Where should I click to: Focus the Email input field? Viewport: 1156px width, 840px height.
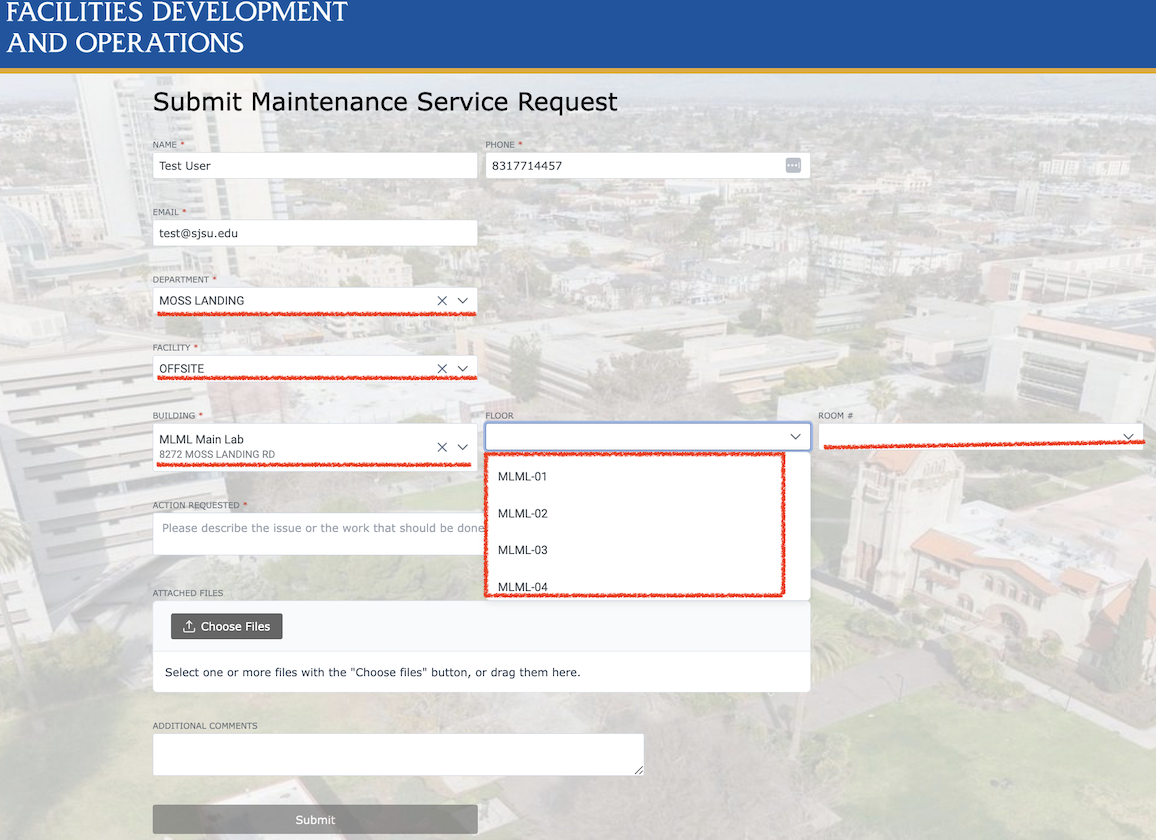click(x=315, y=233)
